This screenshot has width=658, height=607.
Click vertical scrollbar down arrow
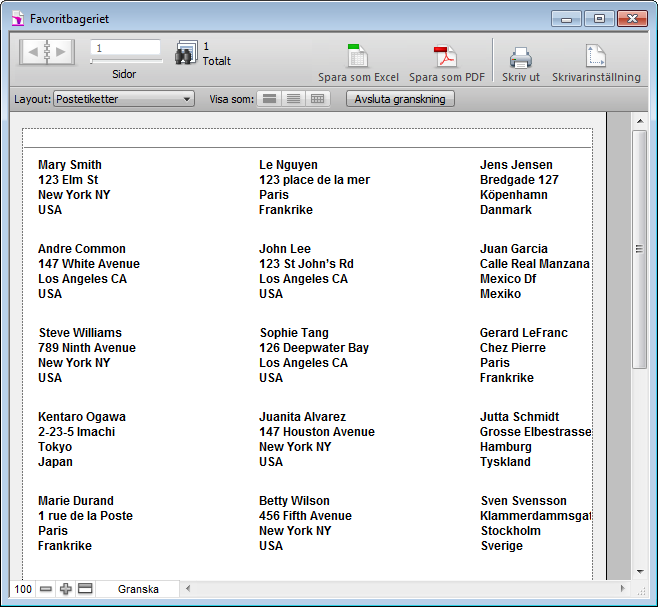(640, 572)
